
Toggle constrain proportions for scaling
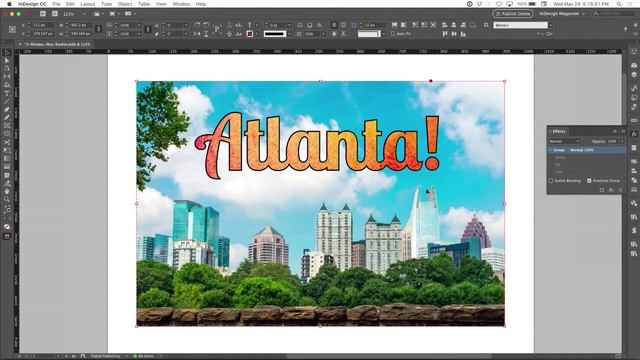coord(148,29)
